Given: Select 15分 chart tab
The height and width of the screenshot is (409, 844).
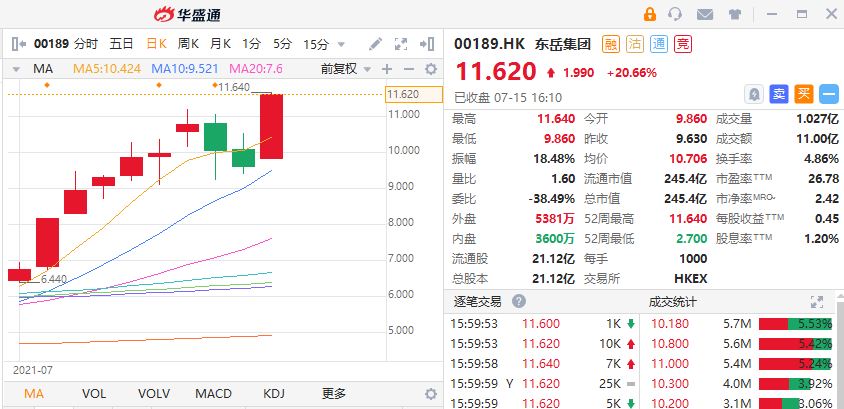Looking at the screenshot, I should [x=316, y=44].
